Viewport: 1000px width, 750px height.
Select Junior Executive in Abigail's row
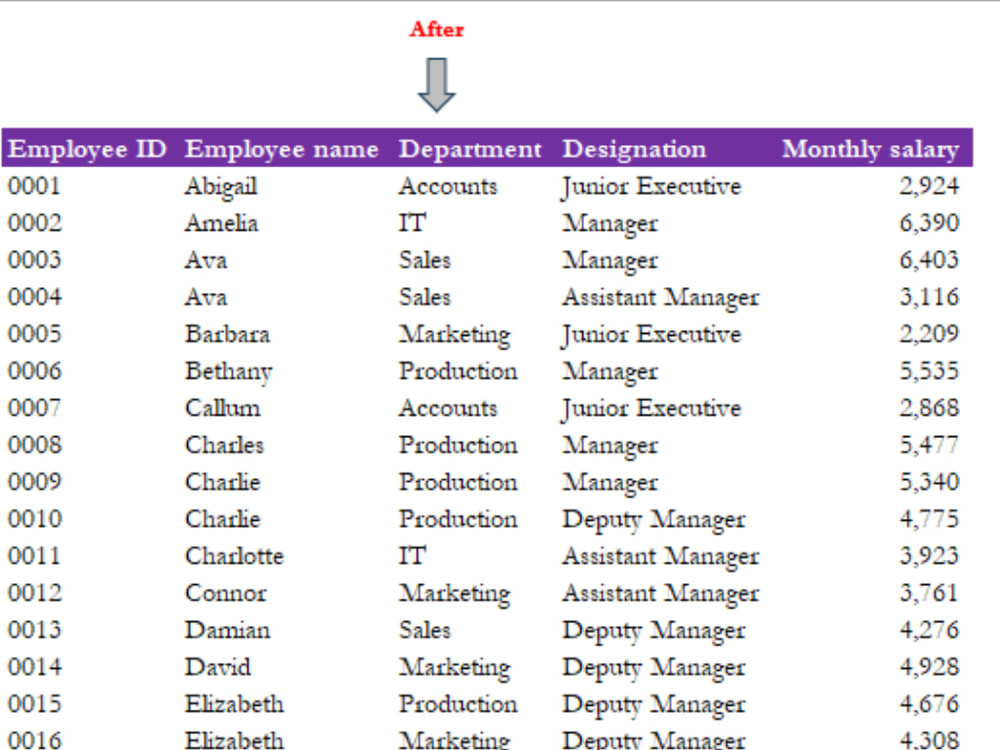[x=651, y=188]
